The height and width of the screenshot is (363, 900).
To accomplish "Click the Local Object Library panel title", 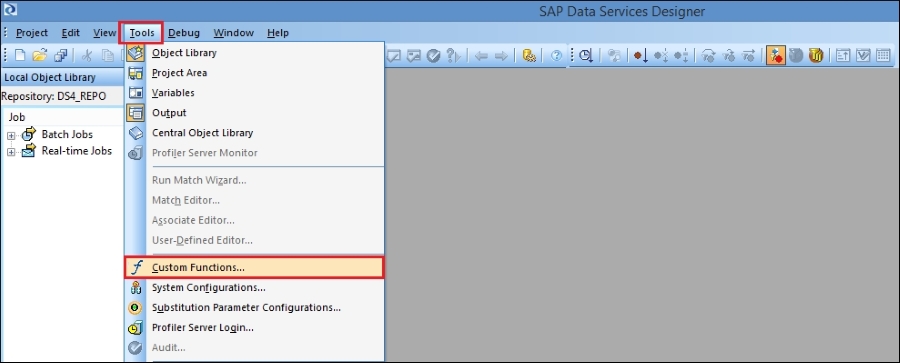I will pyautogui.click(x=50, y=78).
